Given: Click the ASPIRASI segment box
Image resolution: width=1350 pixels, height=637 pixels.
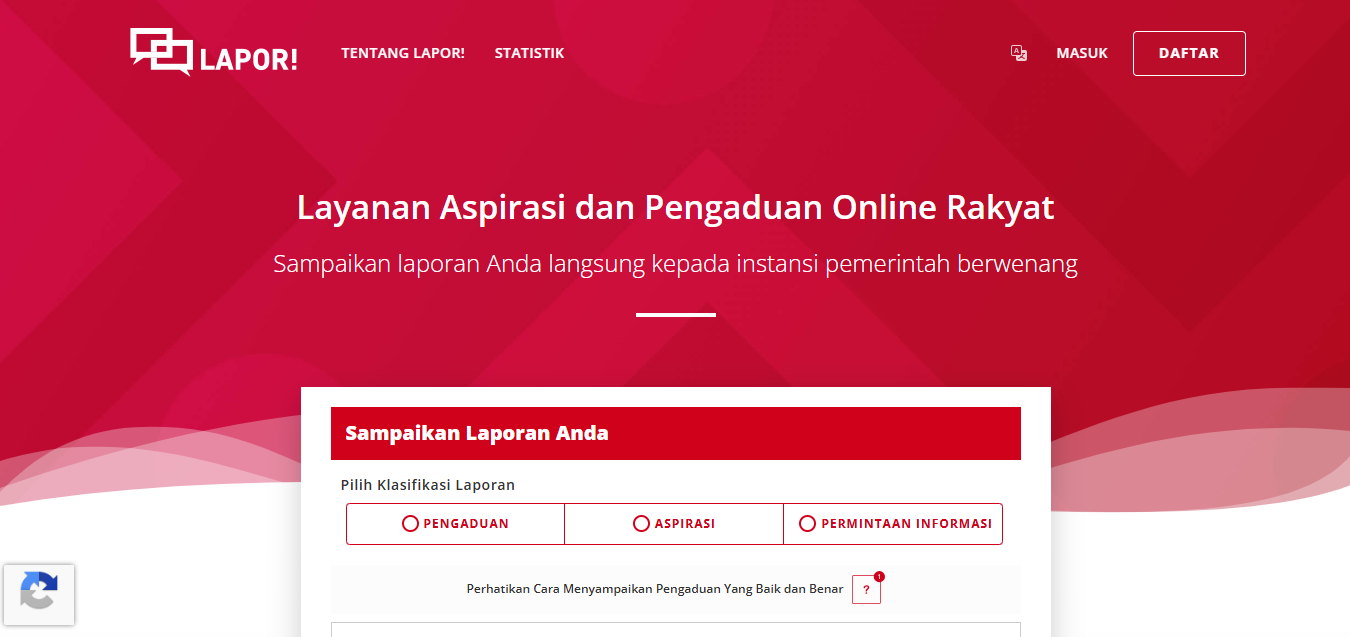Looking at the screenshot, I should [x=673, y=523].
